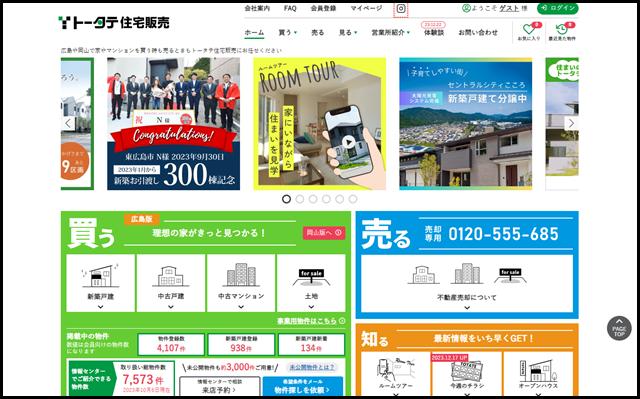Open the 体験談 menu item
Screen dimensions: 640x399
point(434,33)
